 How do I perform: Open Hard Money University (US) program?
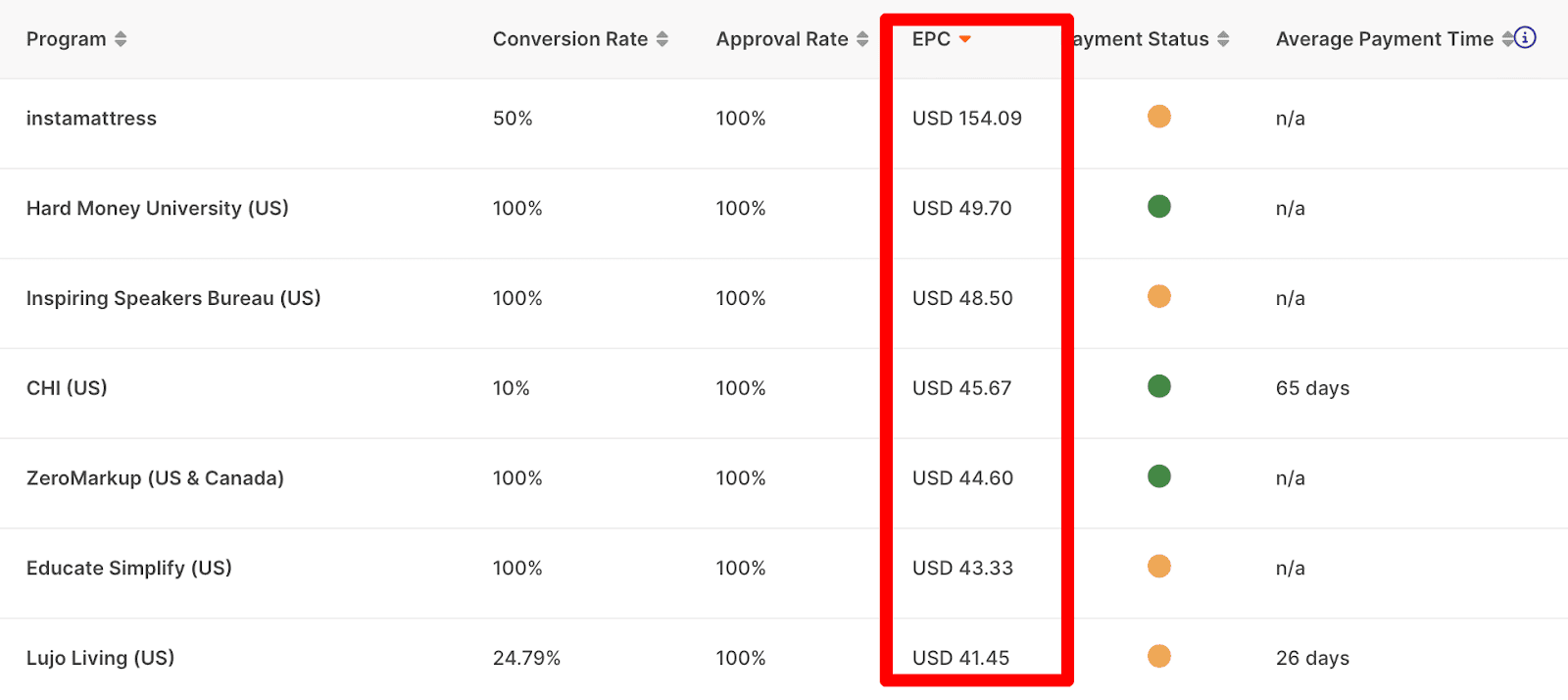click(157, 208)
